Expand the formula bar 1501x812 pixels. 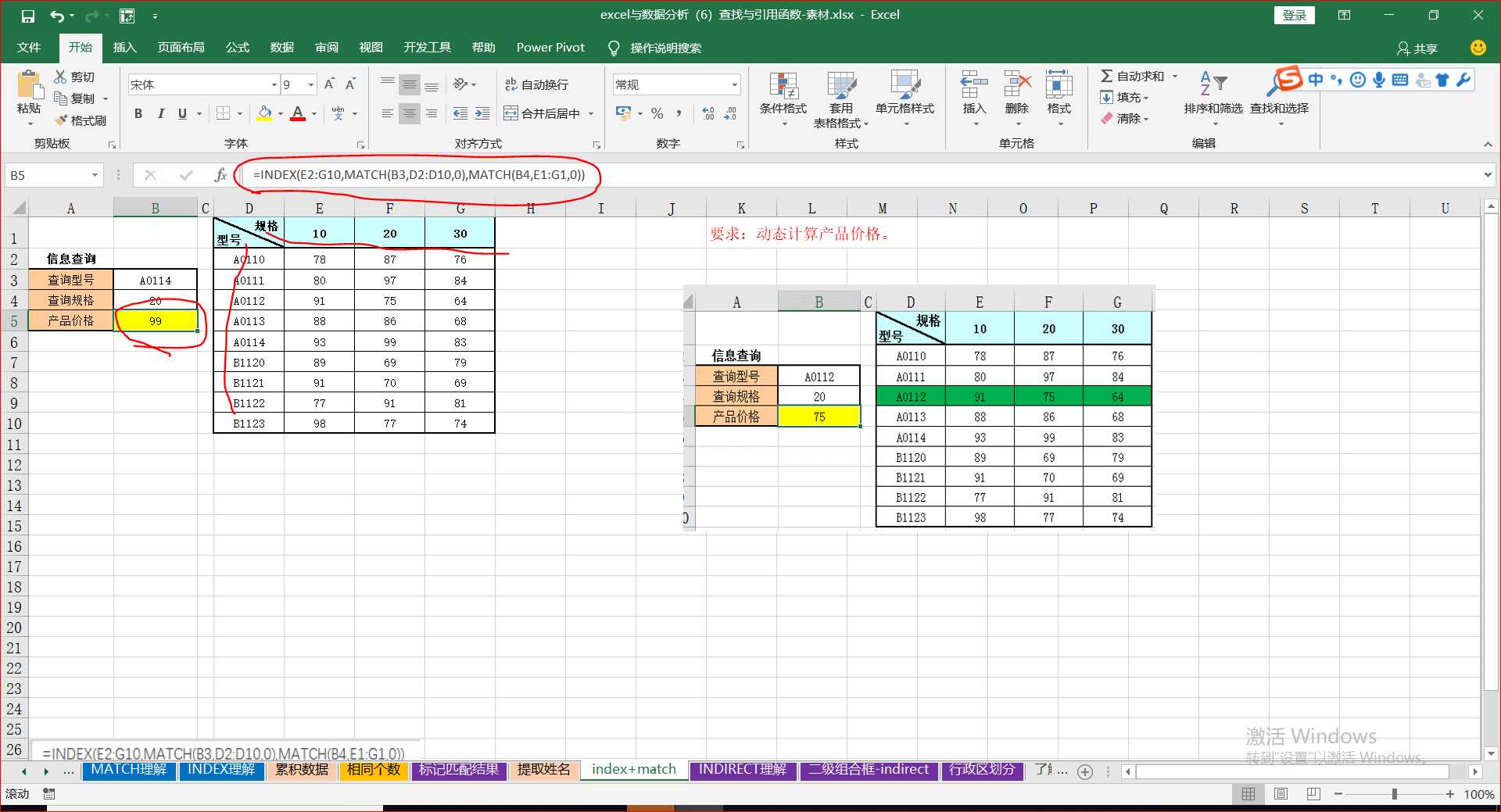click(x=1488, y=175)
